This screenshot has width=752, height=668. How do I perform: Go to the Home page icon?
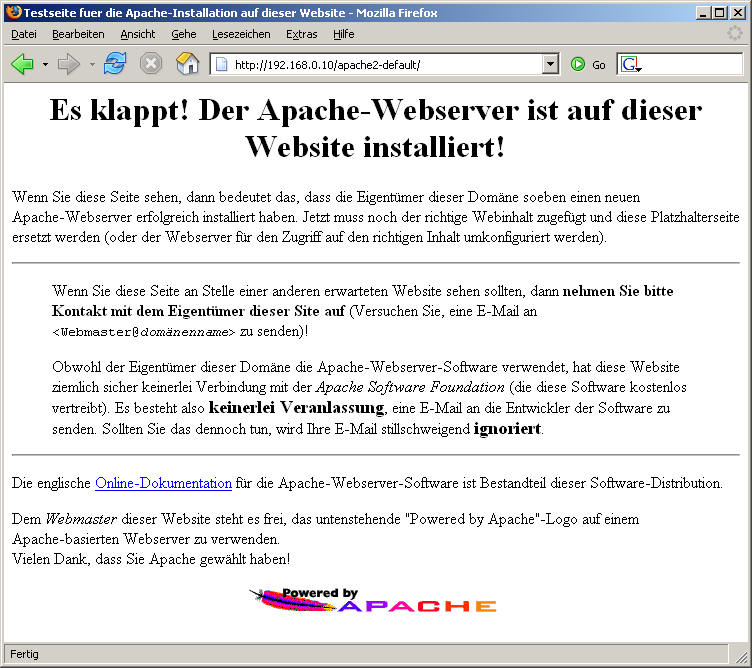point(187,64)
